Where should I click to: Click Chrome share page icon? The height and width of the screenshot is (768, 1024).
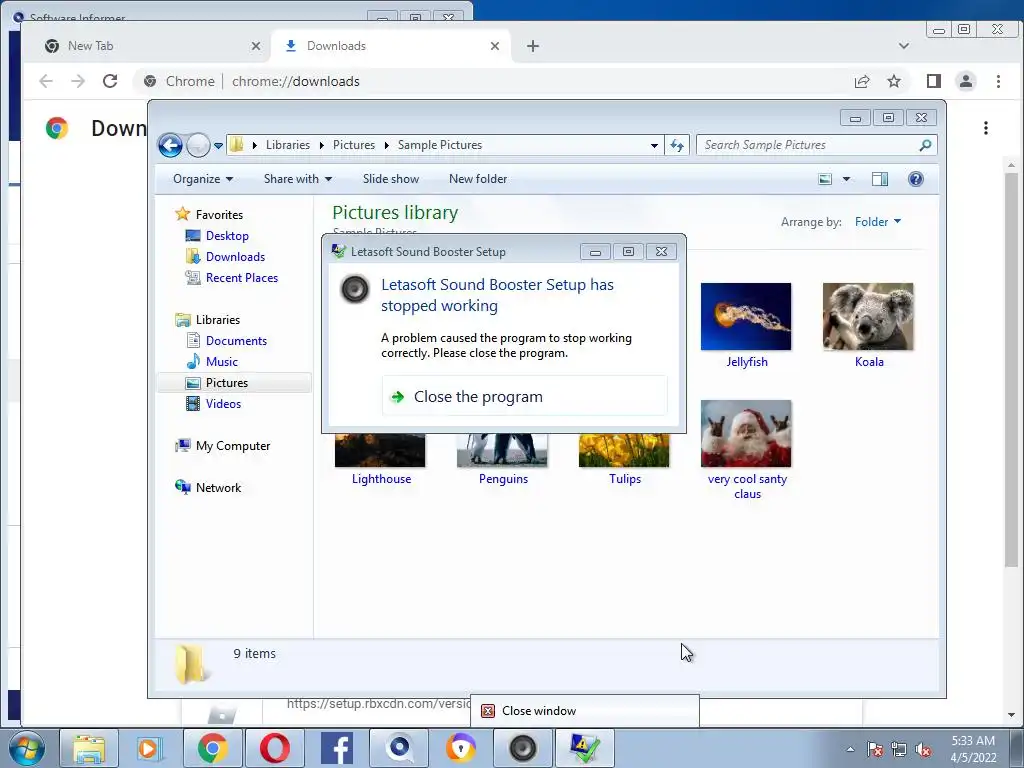(862, 81)
